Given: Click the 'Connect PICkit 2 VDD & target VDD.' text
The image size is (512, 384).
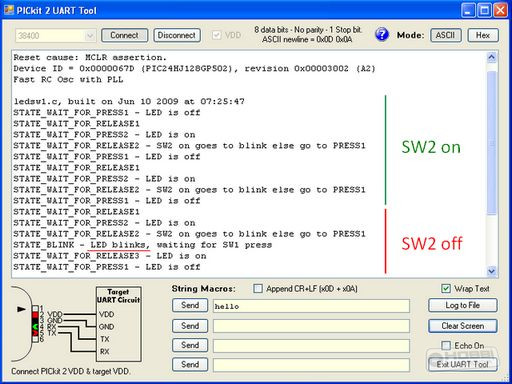Looking at the screenshot, I should [x=71, y=371].
